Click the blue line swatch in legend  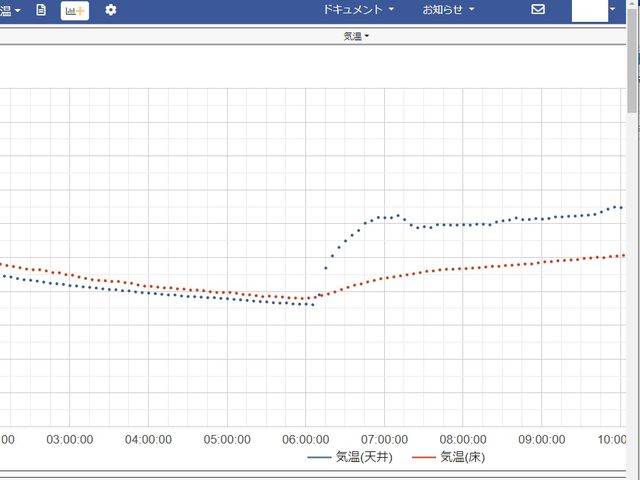click(319, 457)
